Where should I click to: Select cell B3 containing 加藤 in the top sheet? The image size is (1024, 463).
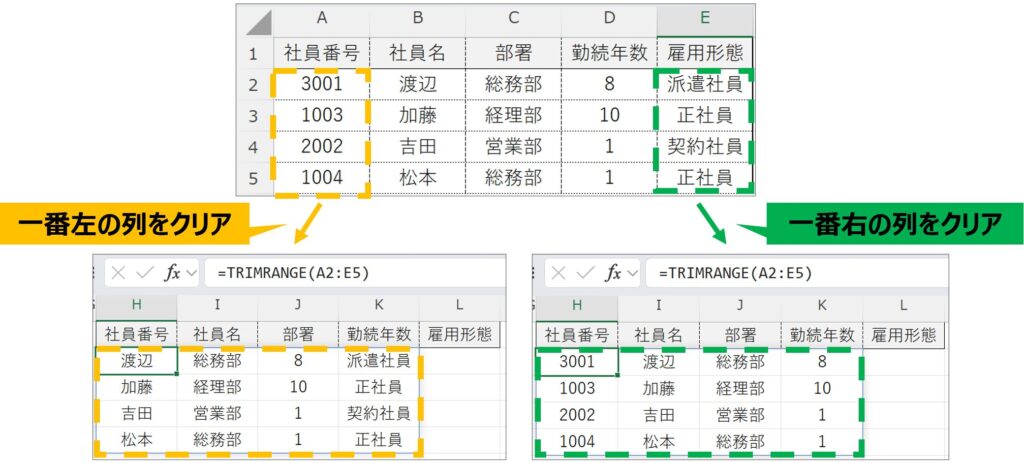pyautogui.click(x=417, y=115)
